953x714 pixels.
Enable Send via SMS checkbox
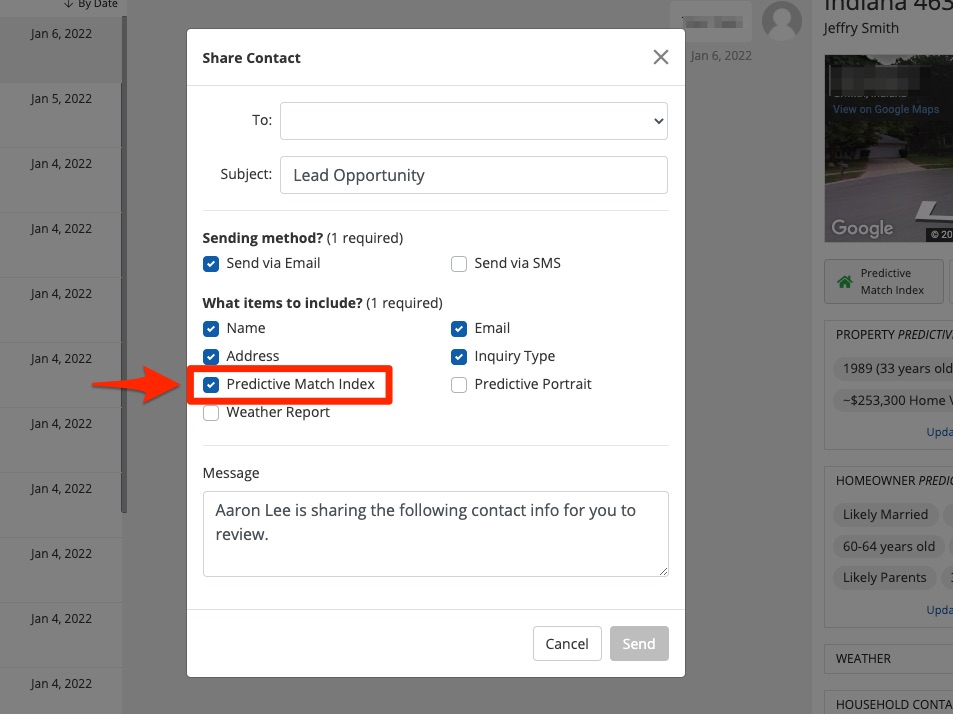tap(459, 264)
